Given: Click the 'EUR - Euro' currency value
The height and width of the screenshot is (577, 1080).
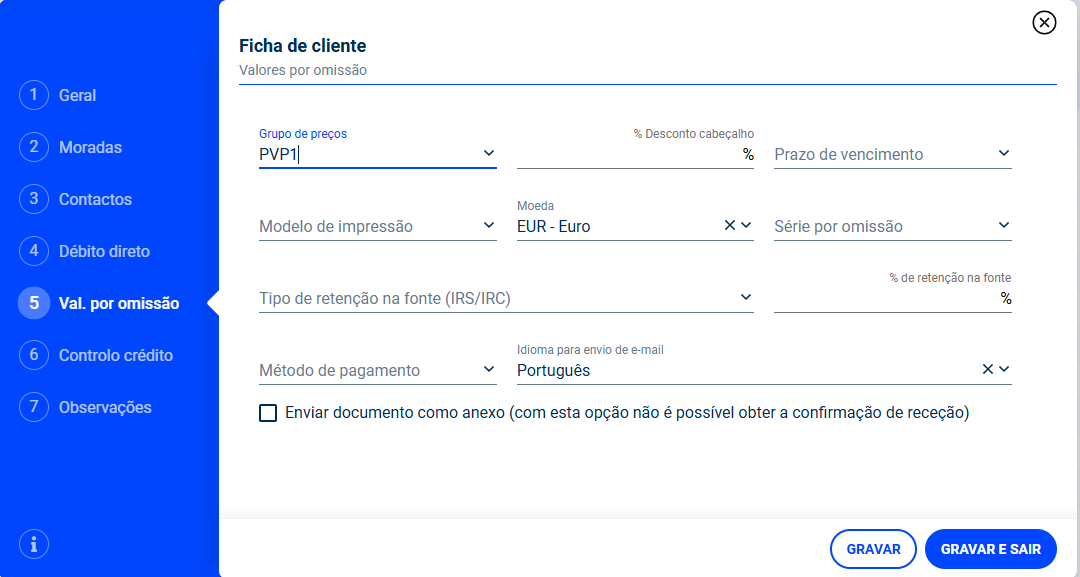Looking at the screenshot, I should coord(554,227).
